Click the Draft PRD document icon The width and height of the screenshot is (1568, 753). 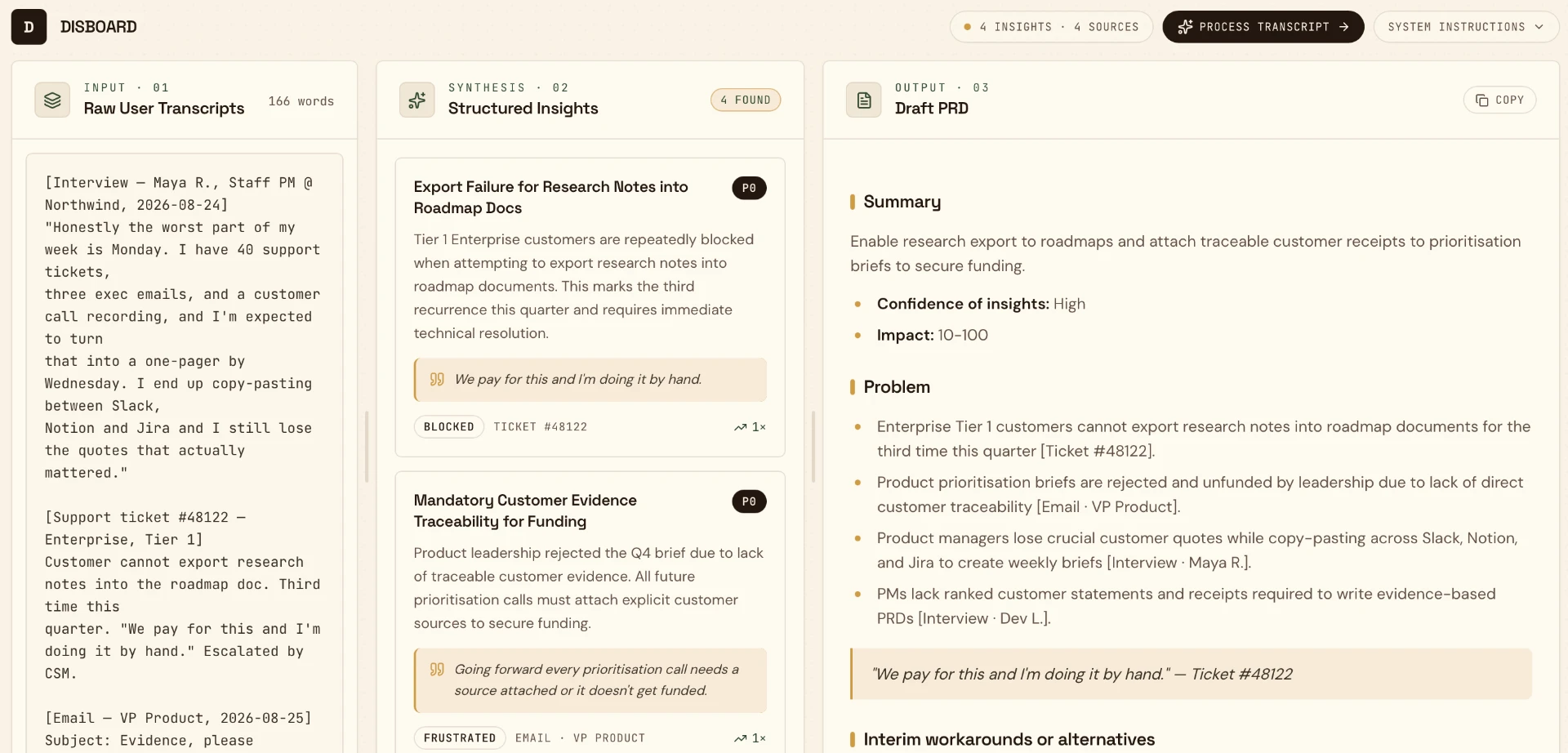coord(863,100)
